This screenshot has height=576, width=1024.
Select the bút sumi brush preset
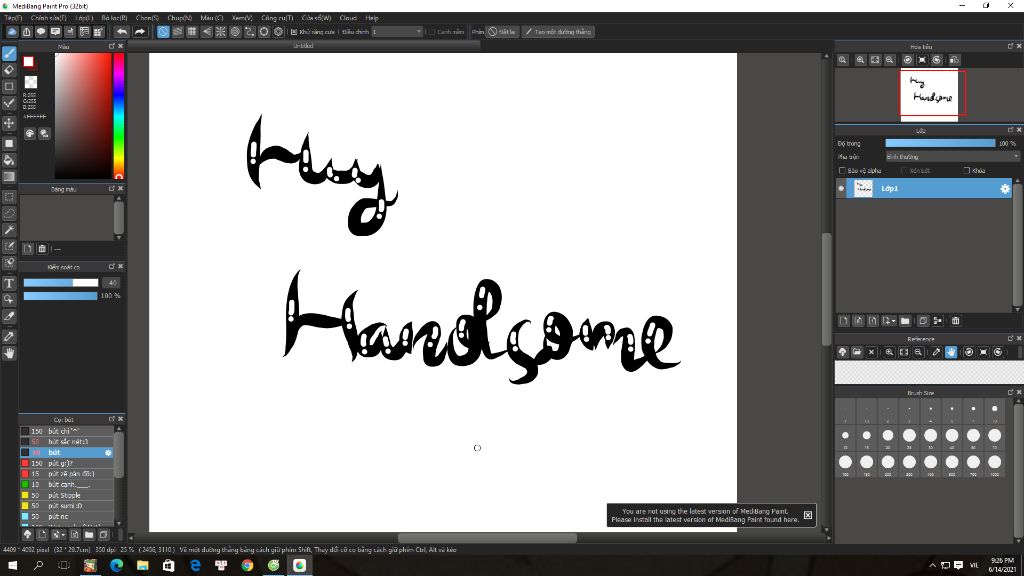67,506
